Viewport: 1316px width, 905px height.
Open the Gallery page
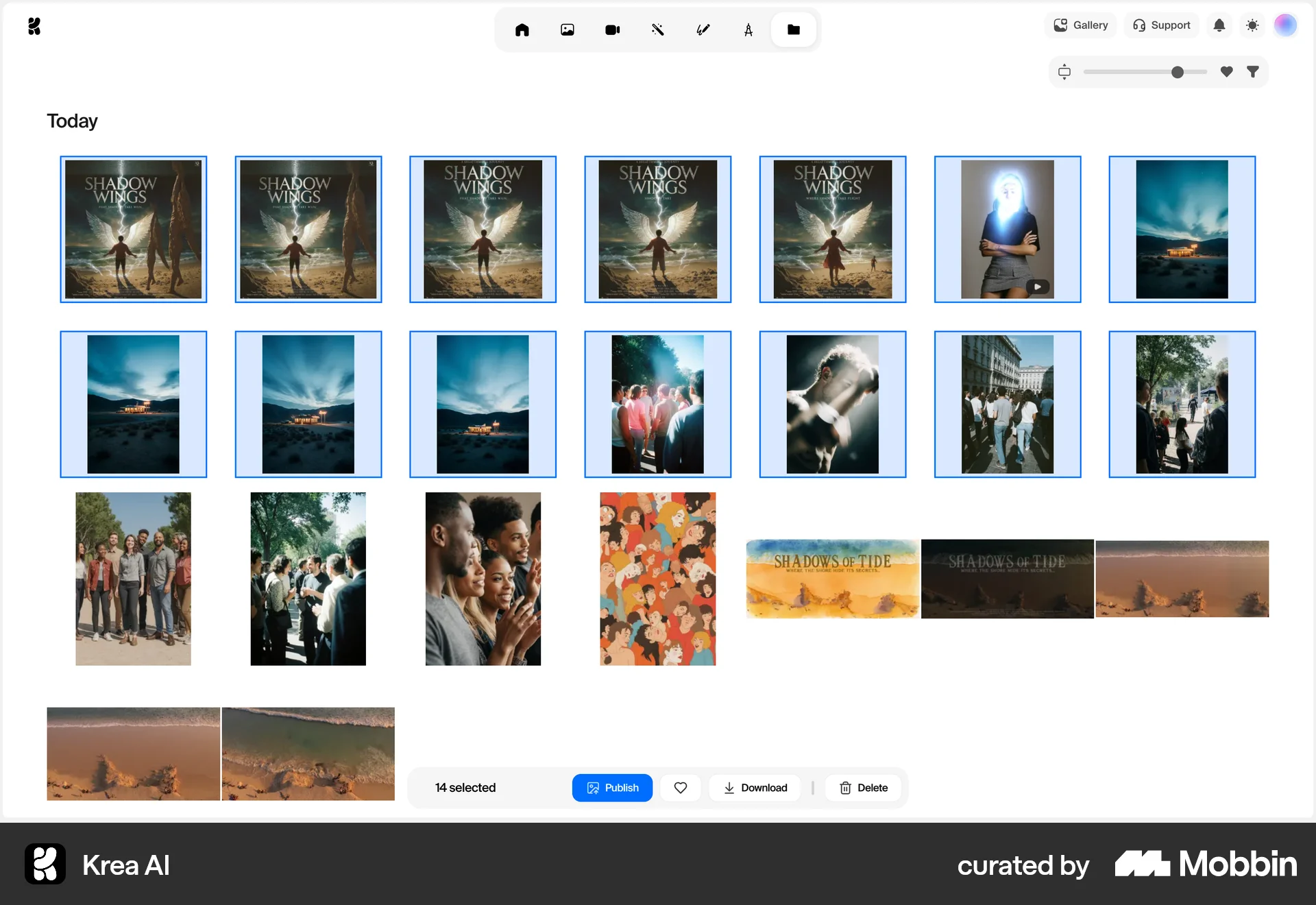1081,25
